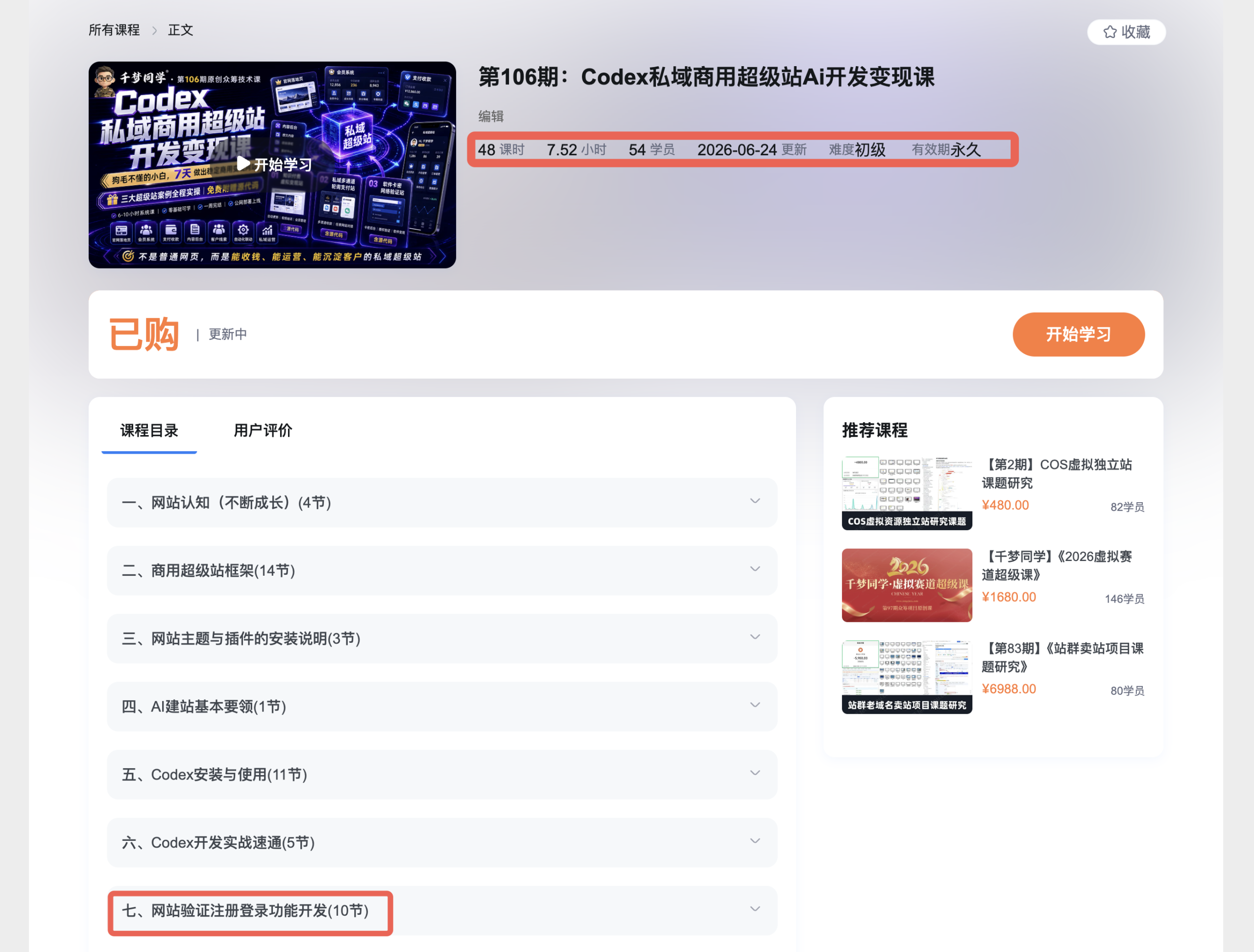Click the 五、Codex安装与使用(11节) title
The image size is (1254, 952).
[214, 775]
